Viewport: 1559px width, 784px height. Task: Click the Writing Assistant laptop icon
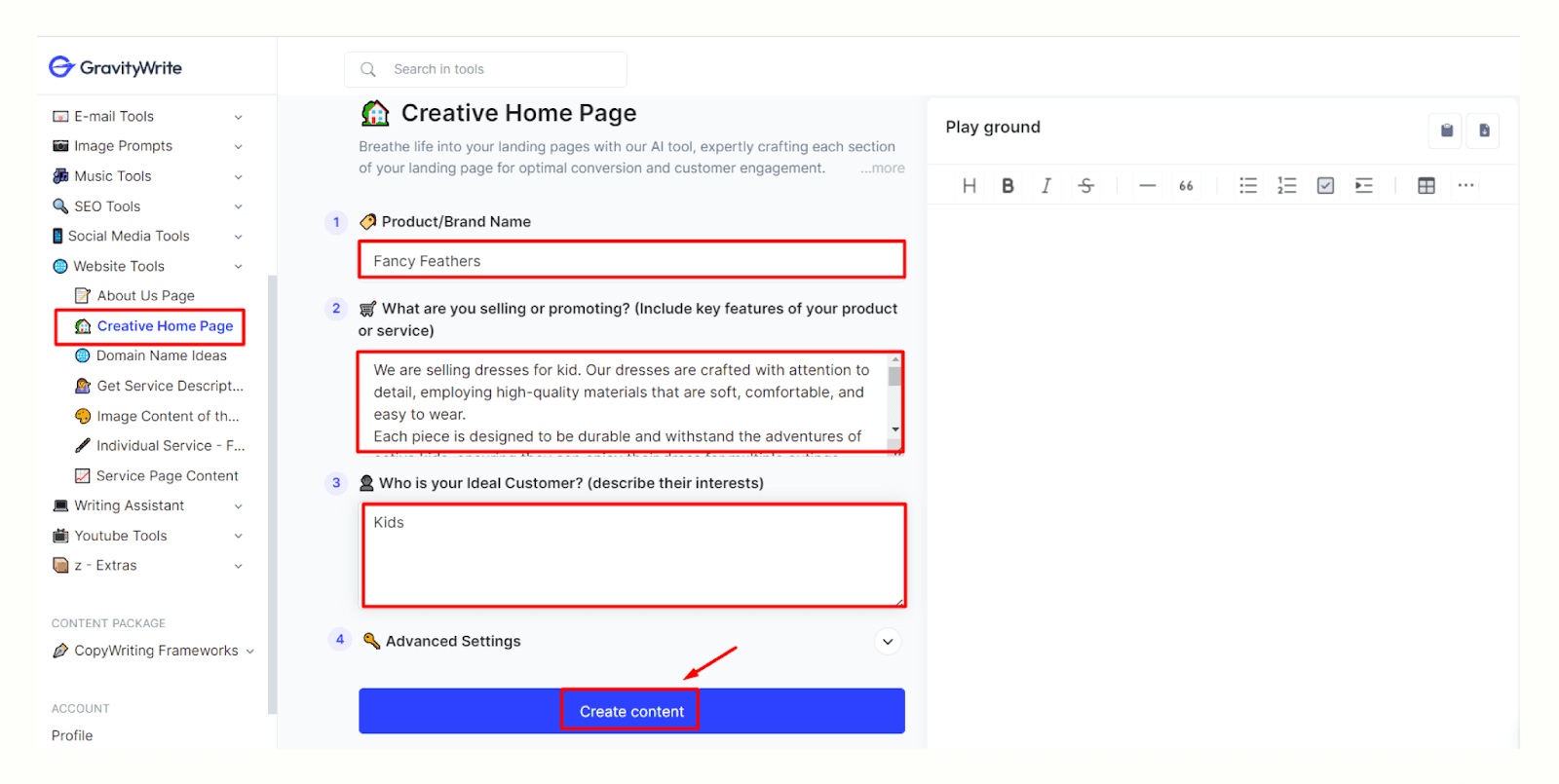(x=60, y=505)
